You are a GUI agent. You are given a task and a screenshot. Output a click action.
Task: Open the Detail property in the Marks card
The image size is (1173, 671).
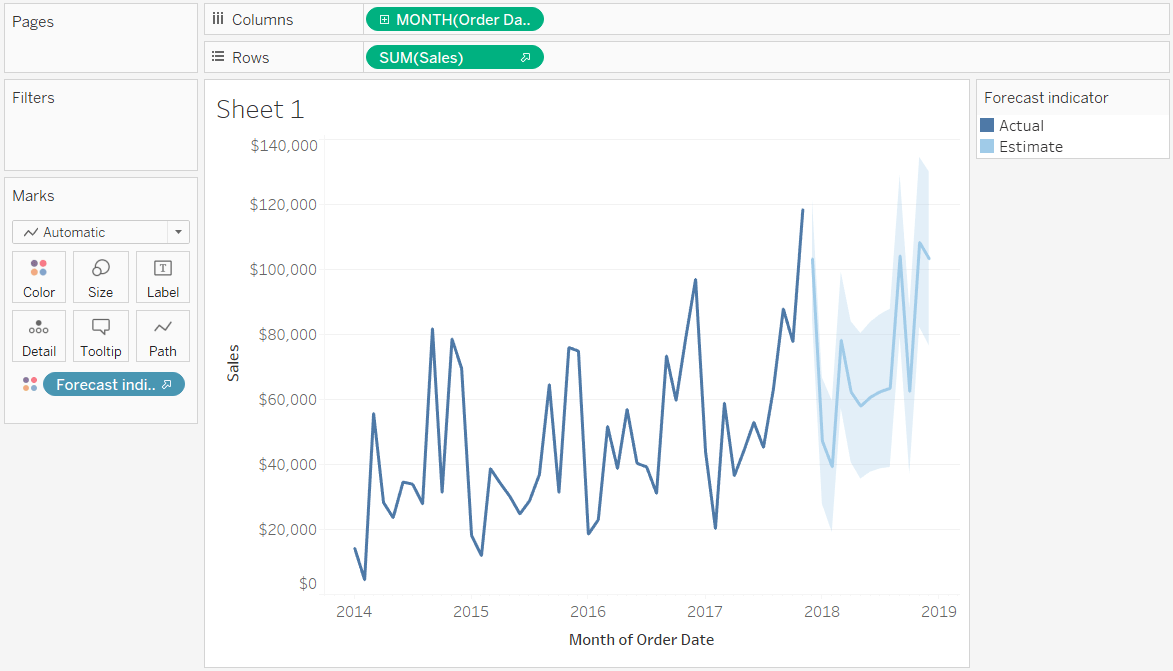coord(38,336)
